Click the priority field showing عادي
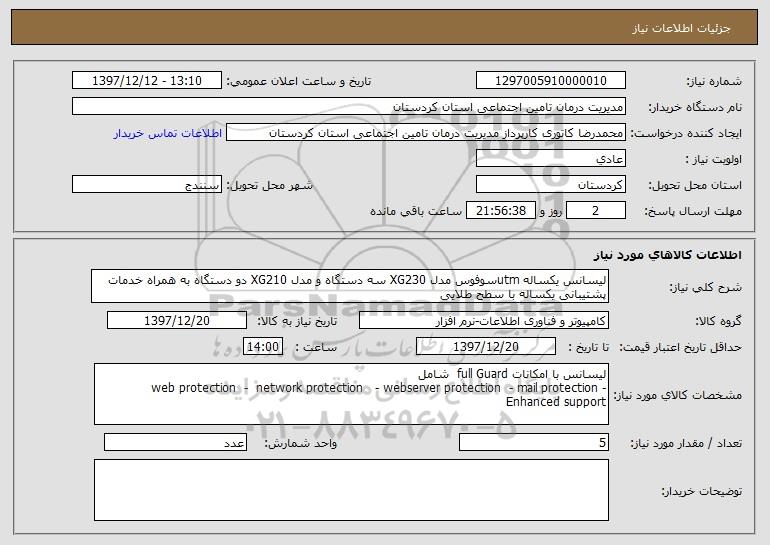 [x=550, y=159]
